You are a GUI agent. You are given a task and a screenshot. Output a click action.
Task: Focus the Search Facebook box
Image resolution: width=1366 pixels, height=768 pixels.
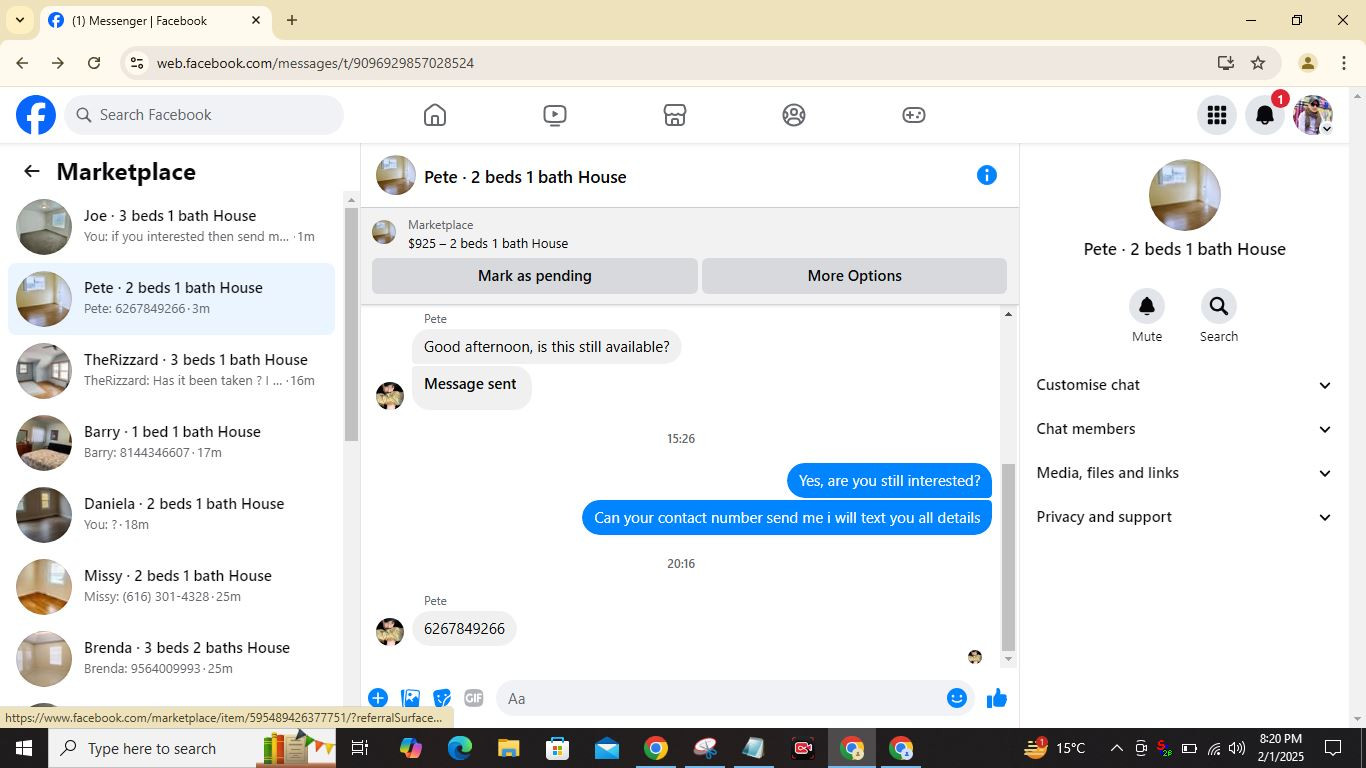coord(205,115)
